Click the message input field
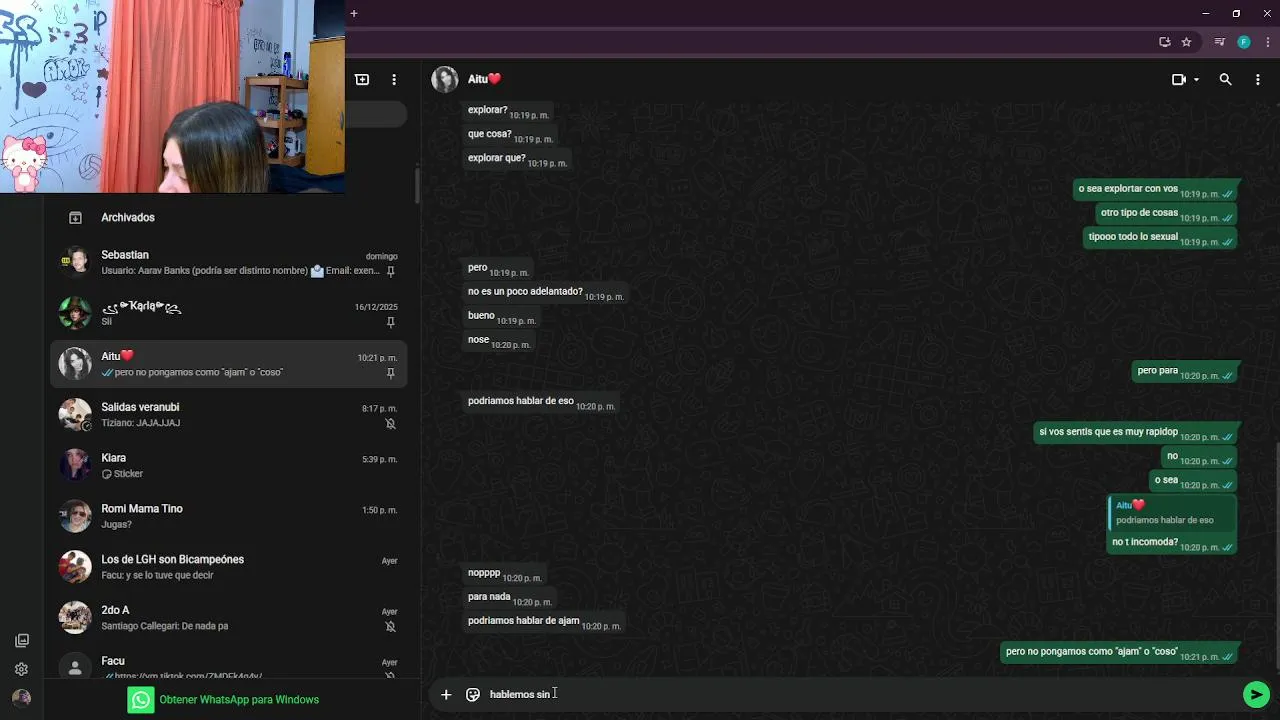This screenshot has height=720, width=1280. point(860,694)
